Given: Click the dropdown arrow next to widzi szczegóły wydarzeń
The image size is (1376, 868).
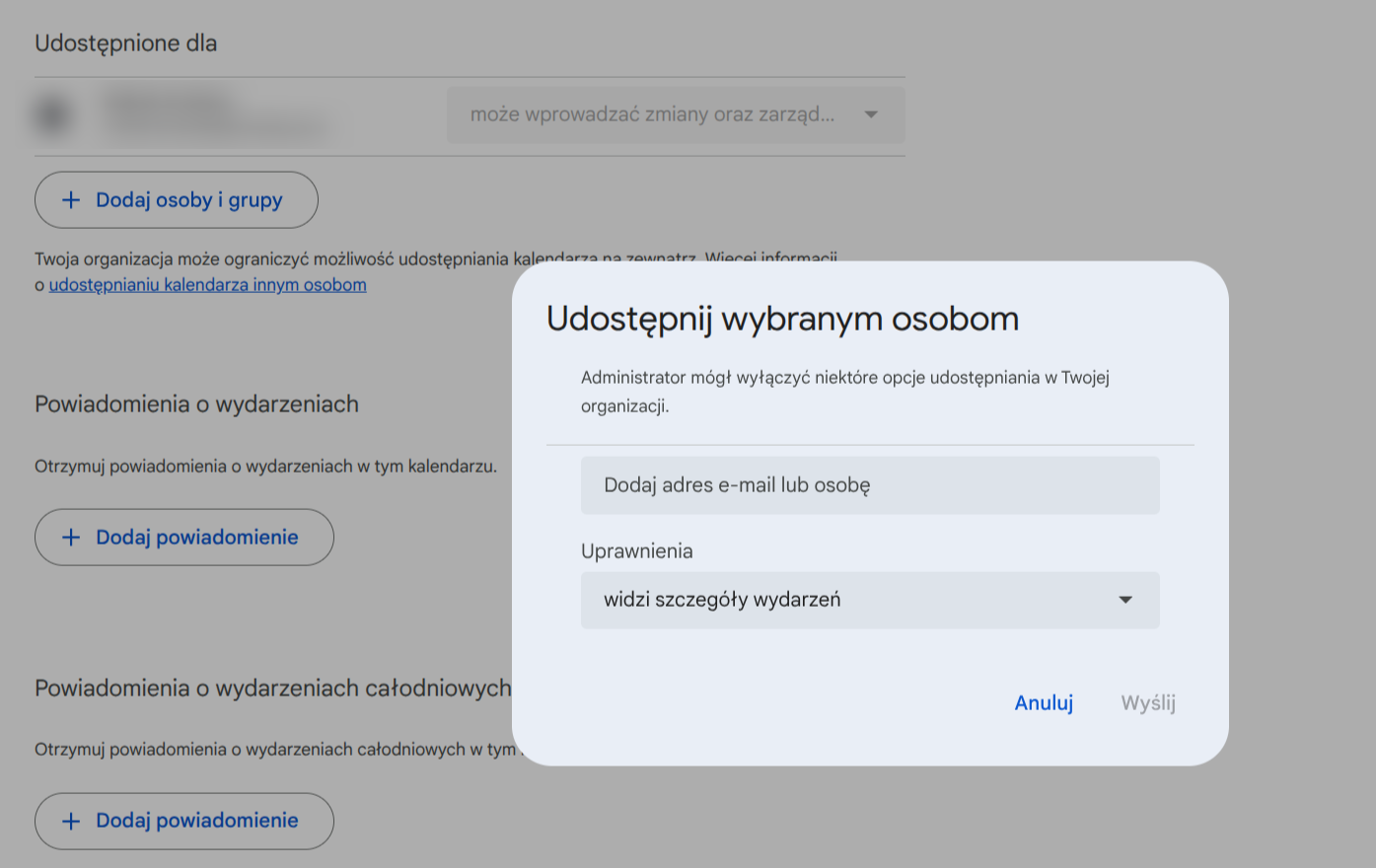Looking at the screenshot, I should (x=1125, y=600).
